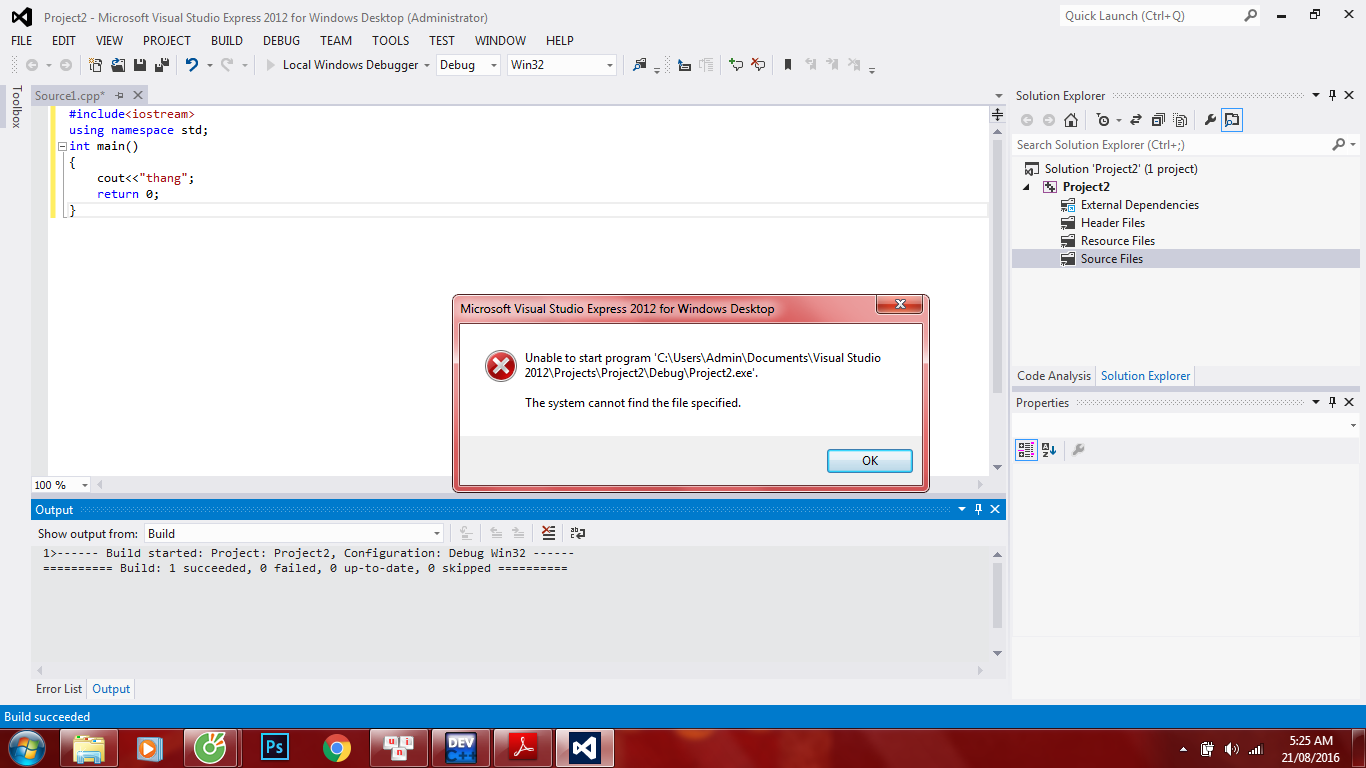Click the comment out selected lines icon
The width and height of the screenshot is (1366, 768).
[x=736, y=65]
